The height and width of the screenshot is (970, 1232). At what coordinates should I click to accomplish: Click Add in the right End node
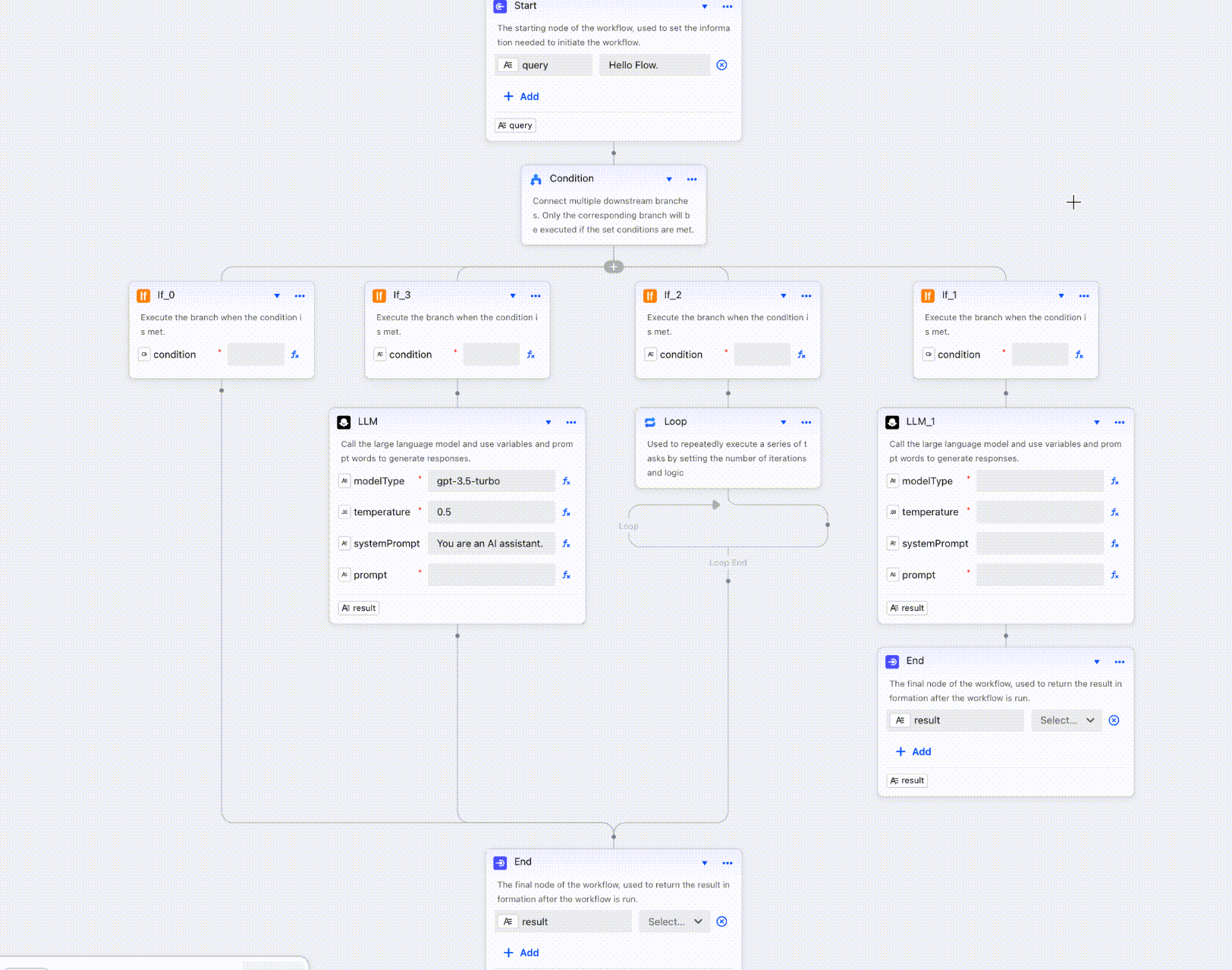913,751
